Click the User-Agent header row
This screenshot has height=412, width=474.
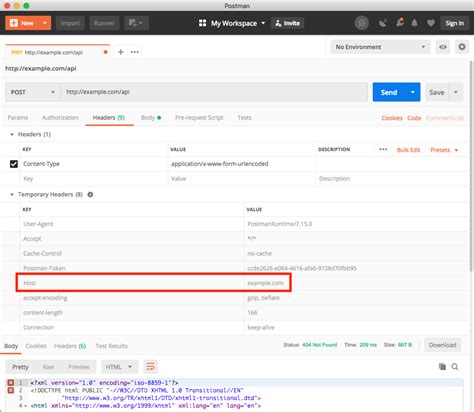[x=233, y=224]
